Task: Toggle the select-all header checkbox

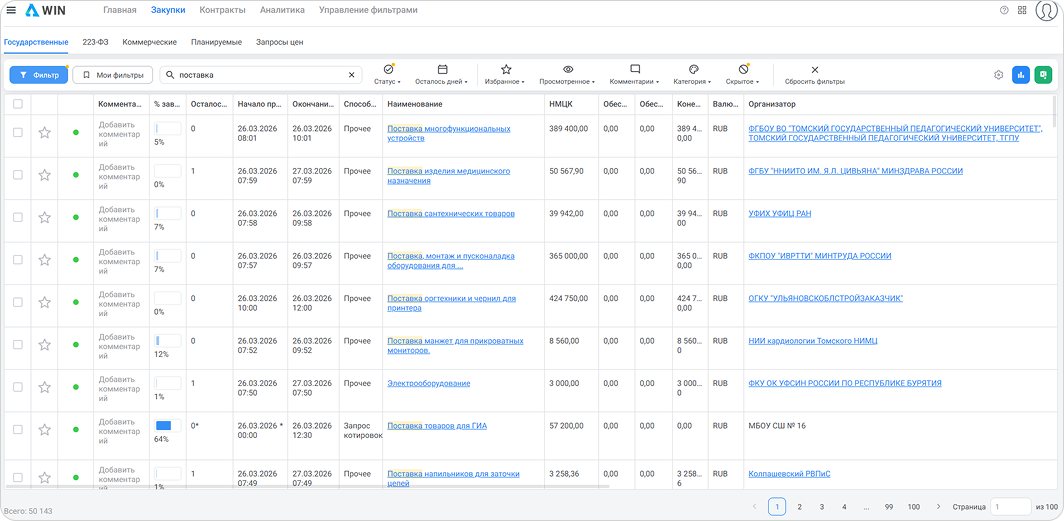Action: pyautogui.click(x=18, y=104)
